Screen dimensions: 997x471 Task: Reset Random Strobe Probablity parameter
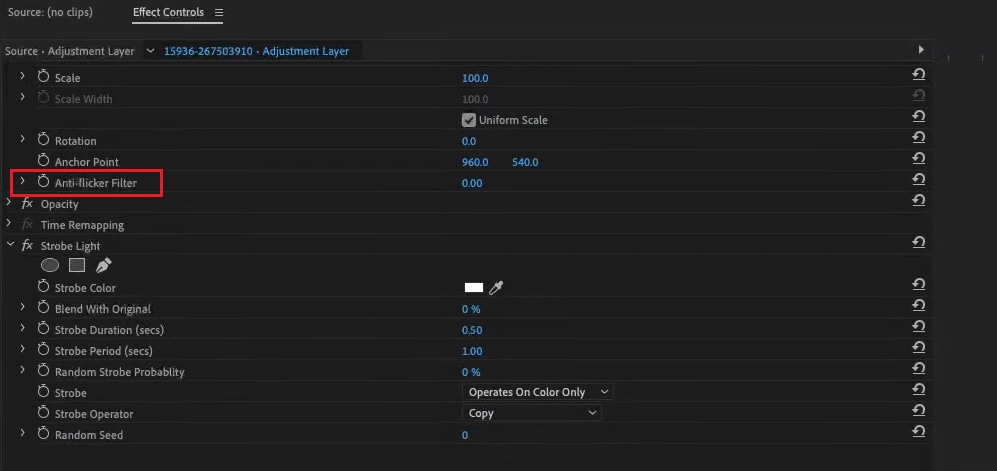(x=918, y=368)
